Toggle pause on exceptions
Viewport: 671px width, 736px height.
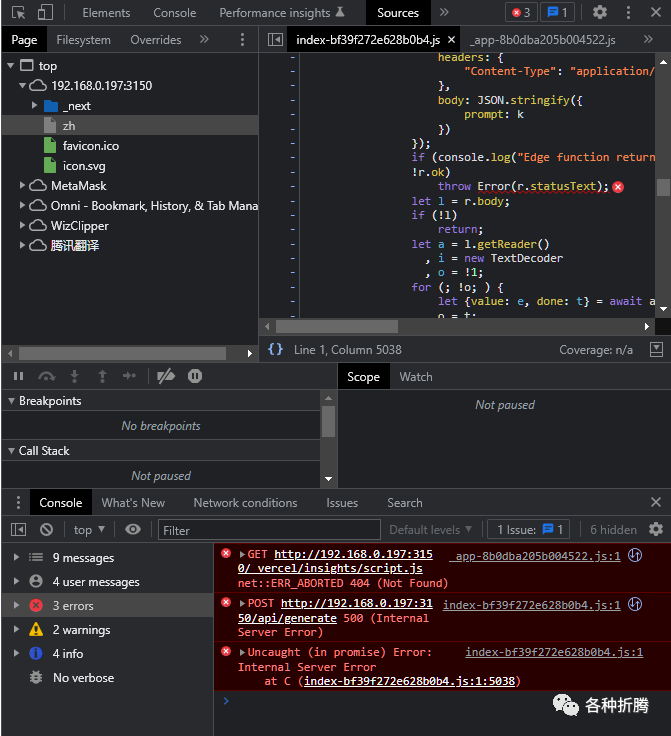tap(195, 376)
